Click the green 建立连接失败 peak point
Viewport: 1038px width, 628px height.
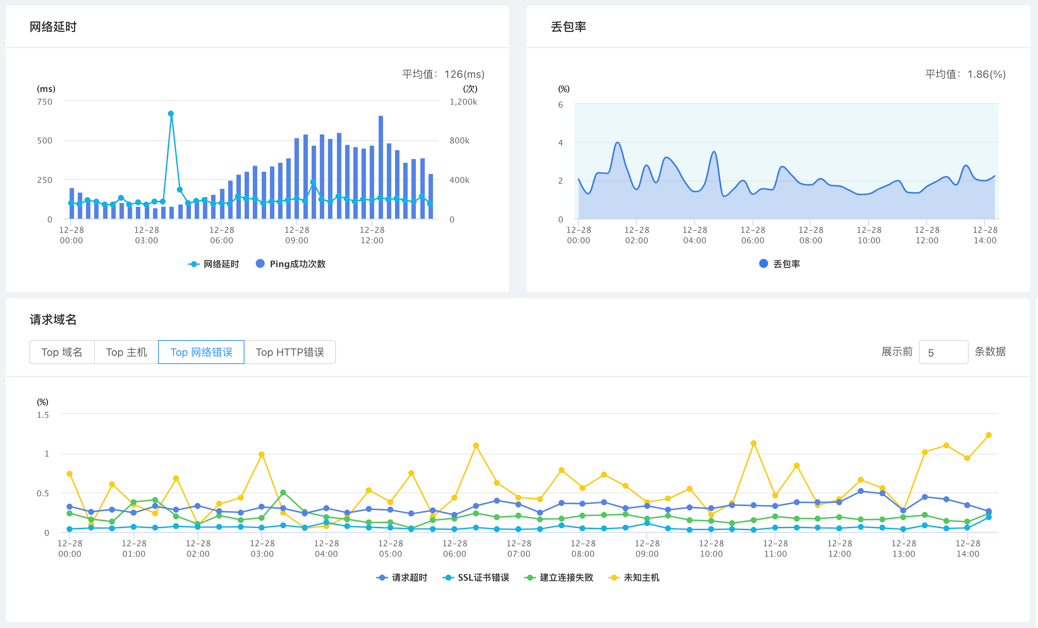point(283,492)
